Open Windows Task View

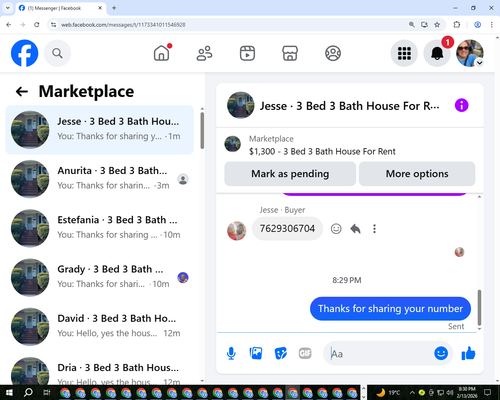[x=47, y=393]
